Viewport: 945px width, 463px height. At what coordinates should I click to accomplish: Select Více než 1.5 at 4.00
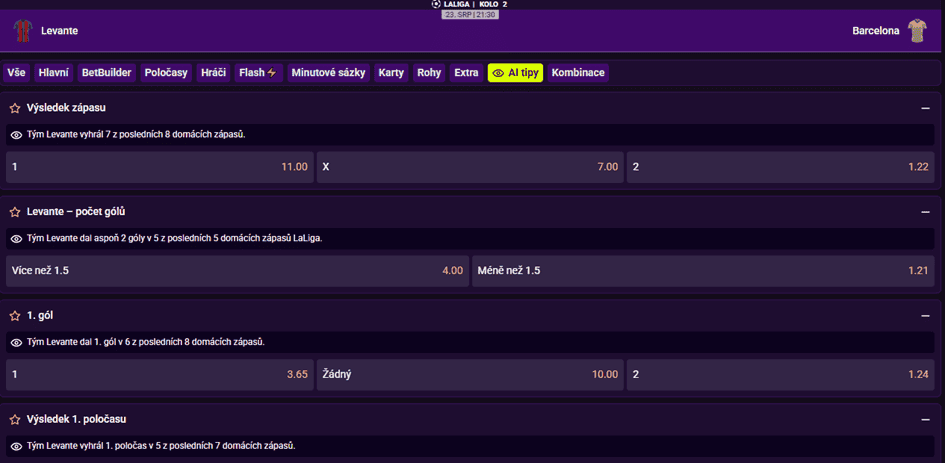(x=237, y=271)
